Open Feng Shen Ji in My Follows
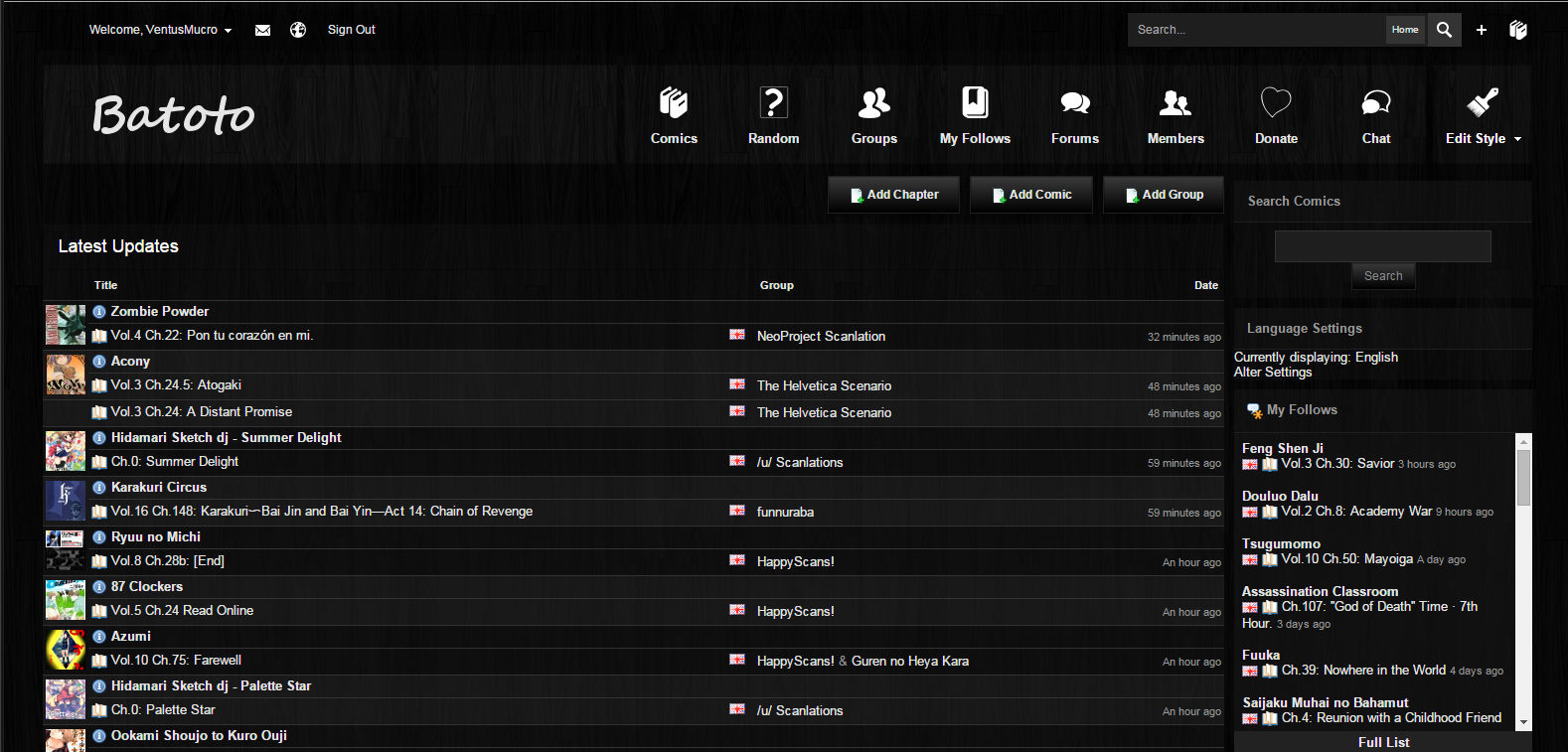 (x=1282, y=449)
